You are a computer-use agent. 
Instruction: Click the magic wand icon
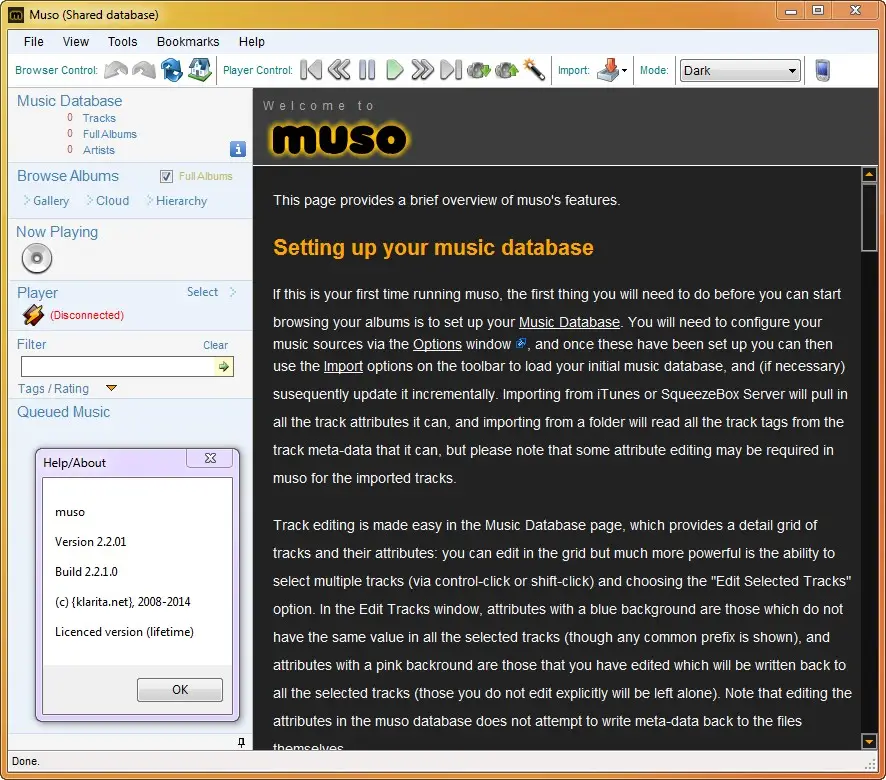coord(533,70)
